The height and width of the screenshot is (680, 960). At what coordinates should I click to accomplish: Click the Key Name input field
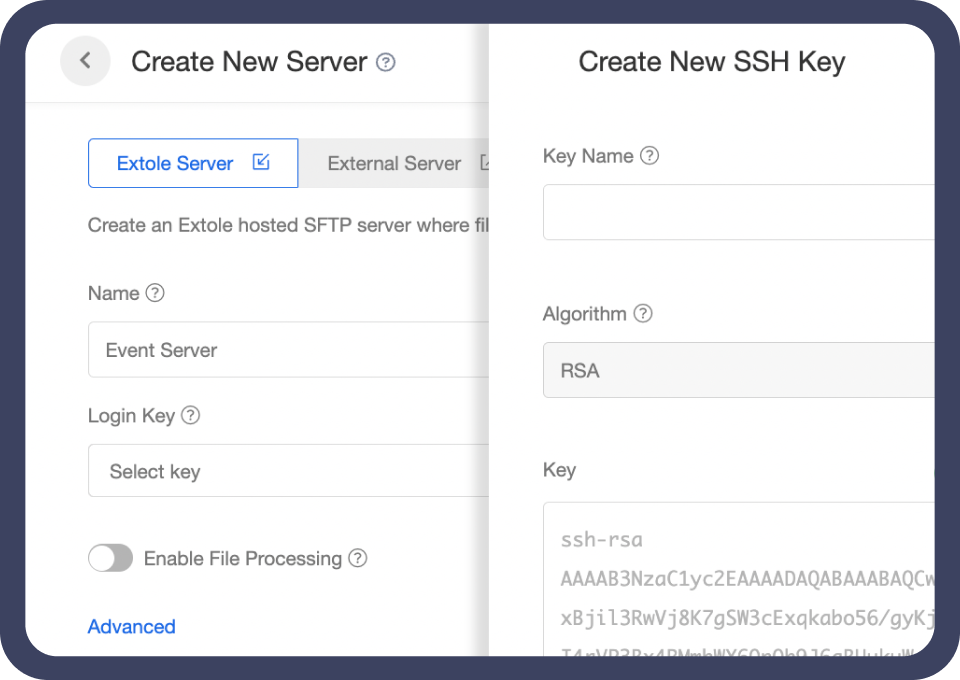coord(738,212)
